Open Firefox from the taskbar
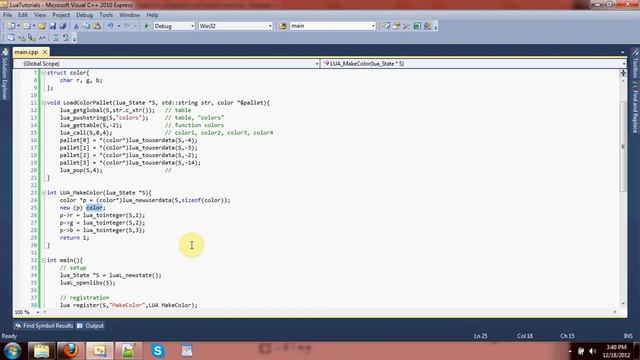640x360 pixels. [x=71, y=351]
